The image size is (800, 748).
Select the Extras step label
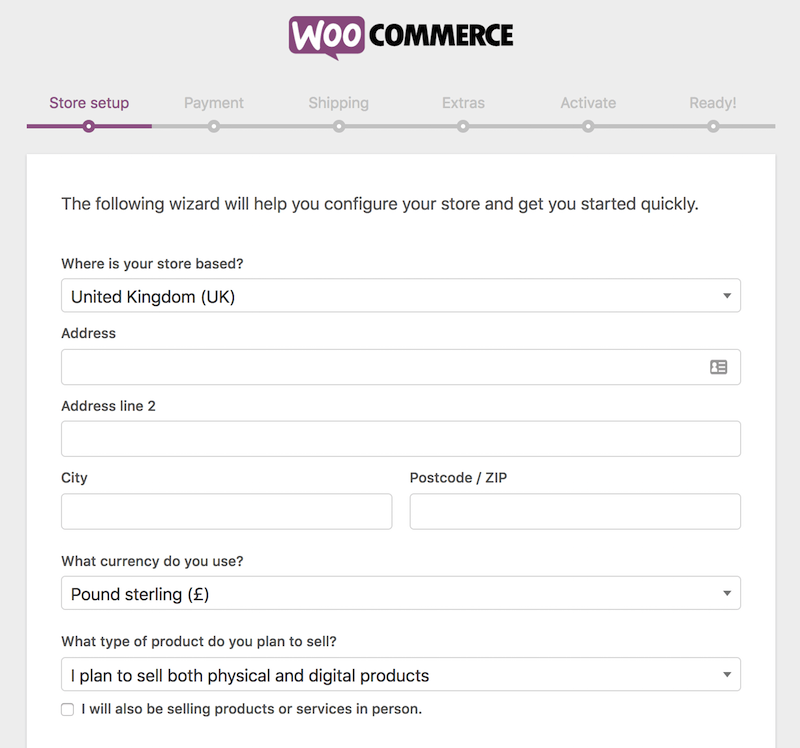[x=462, y=103]
